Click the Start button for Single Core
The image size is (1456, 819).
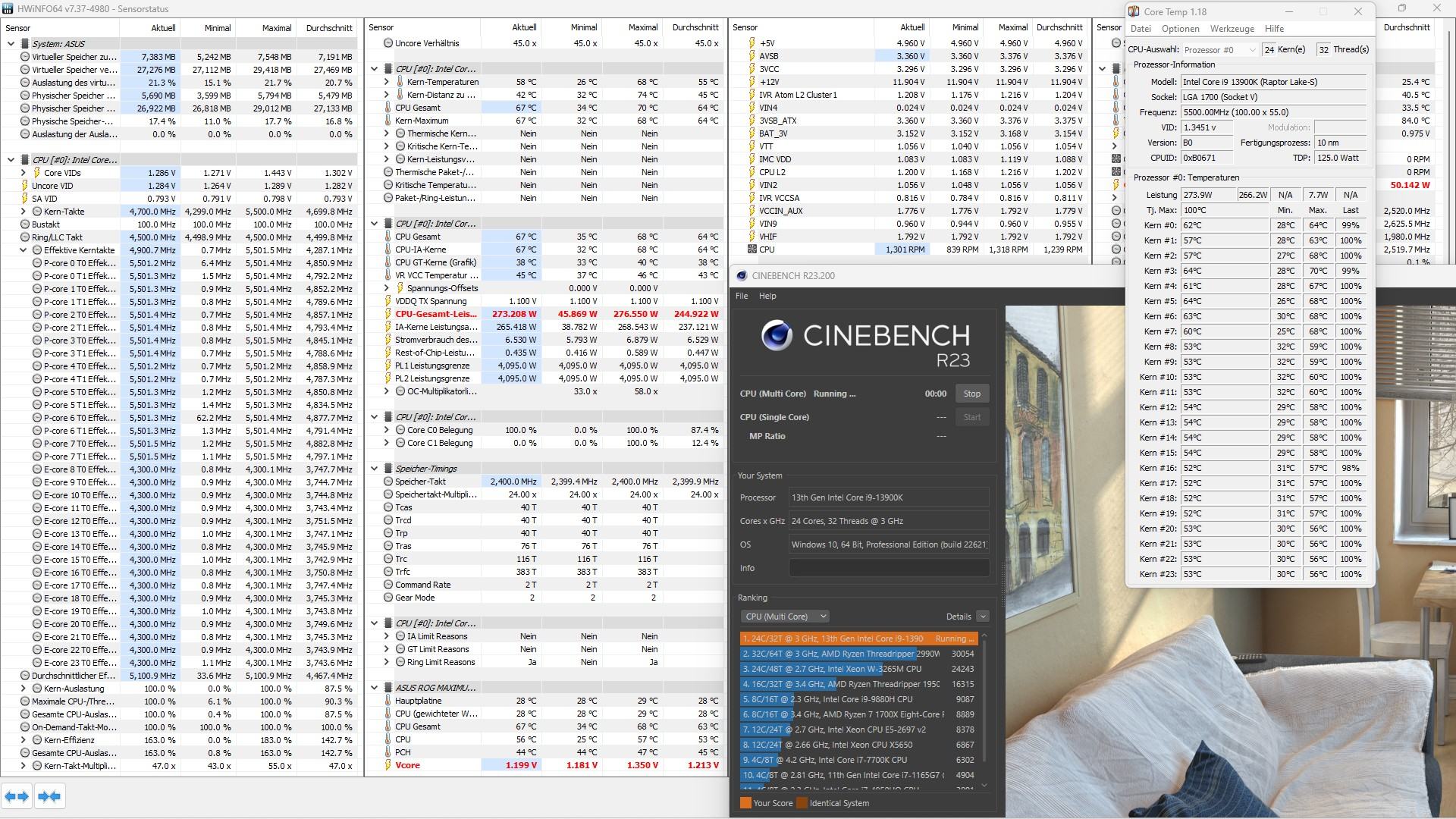click(971, 417)
